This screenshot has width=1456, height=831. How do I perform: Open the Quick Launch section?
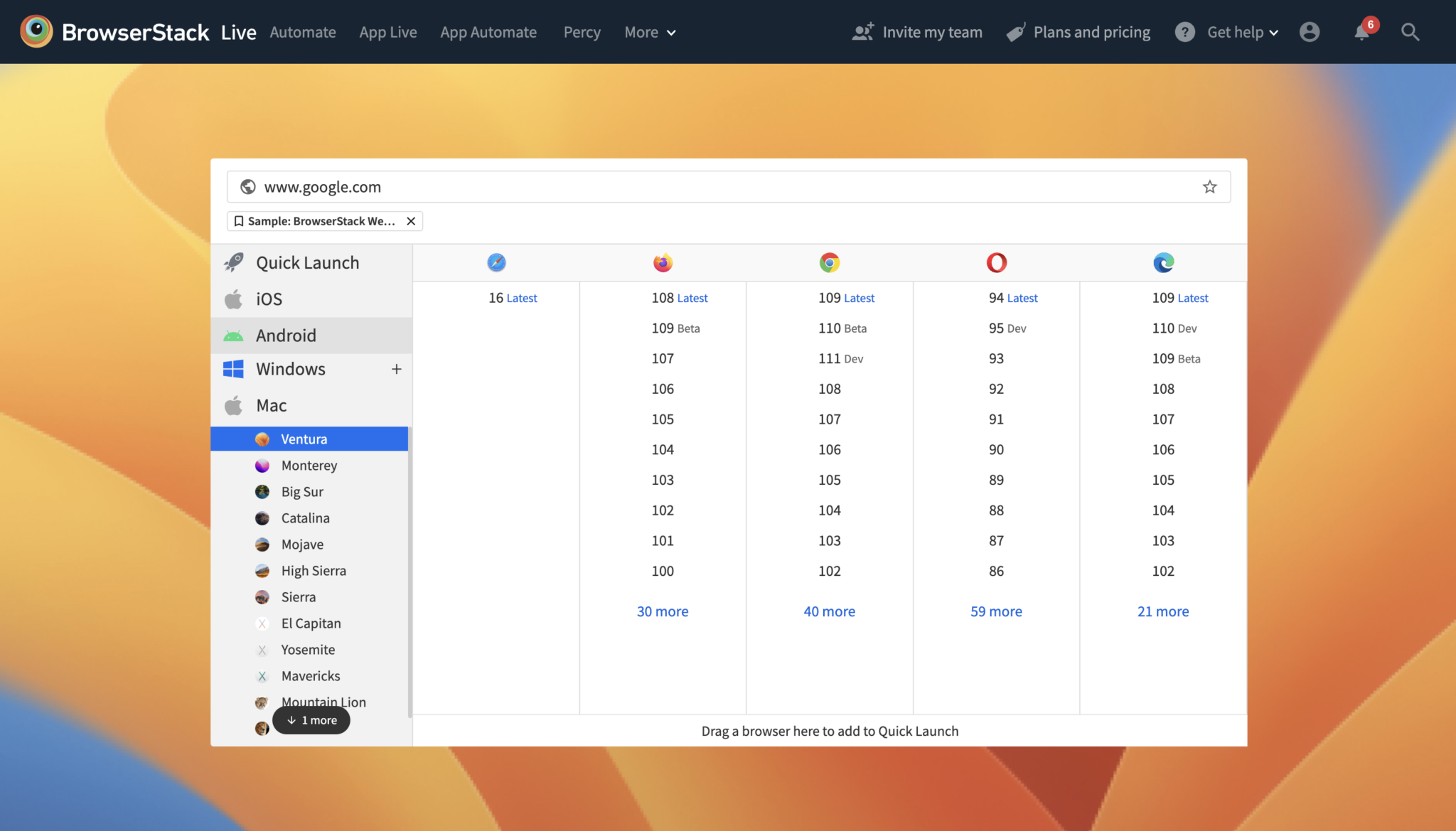(x=307, y=262)
